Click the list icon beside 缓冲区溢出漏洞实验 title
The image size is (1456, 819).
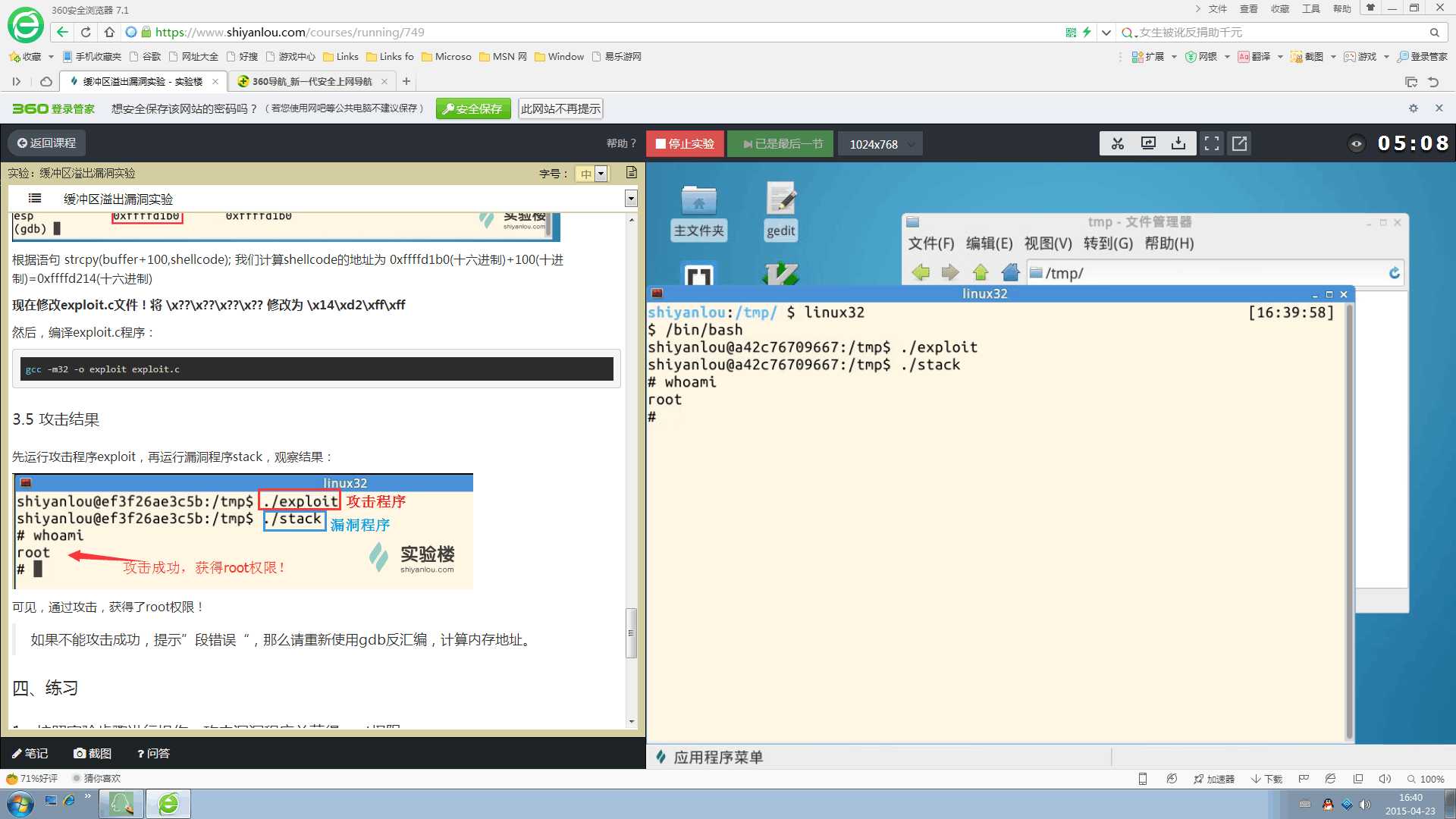point(34,199)
